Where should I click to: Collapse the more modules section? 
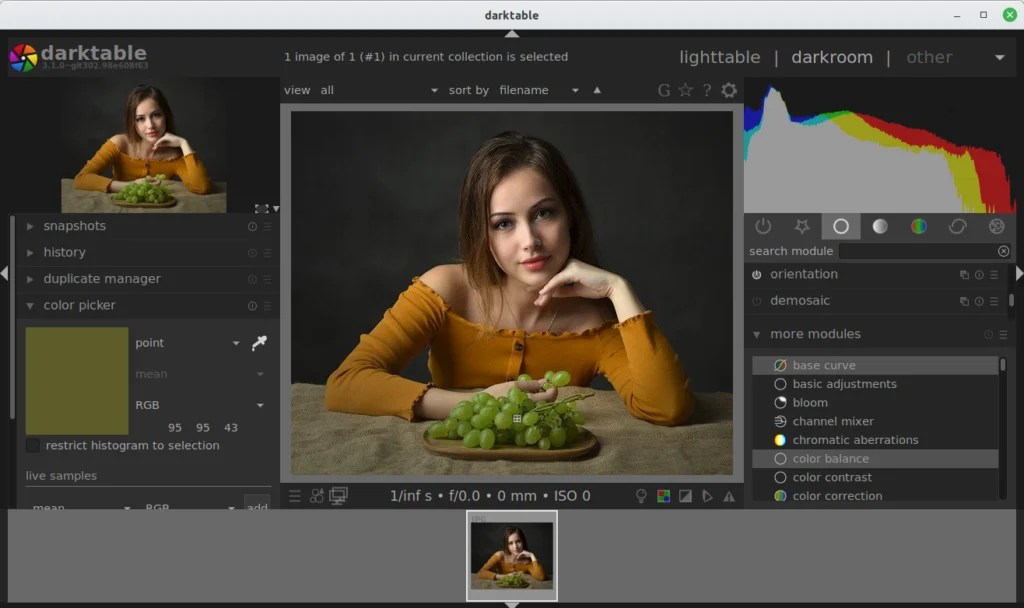757,334
